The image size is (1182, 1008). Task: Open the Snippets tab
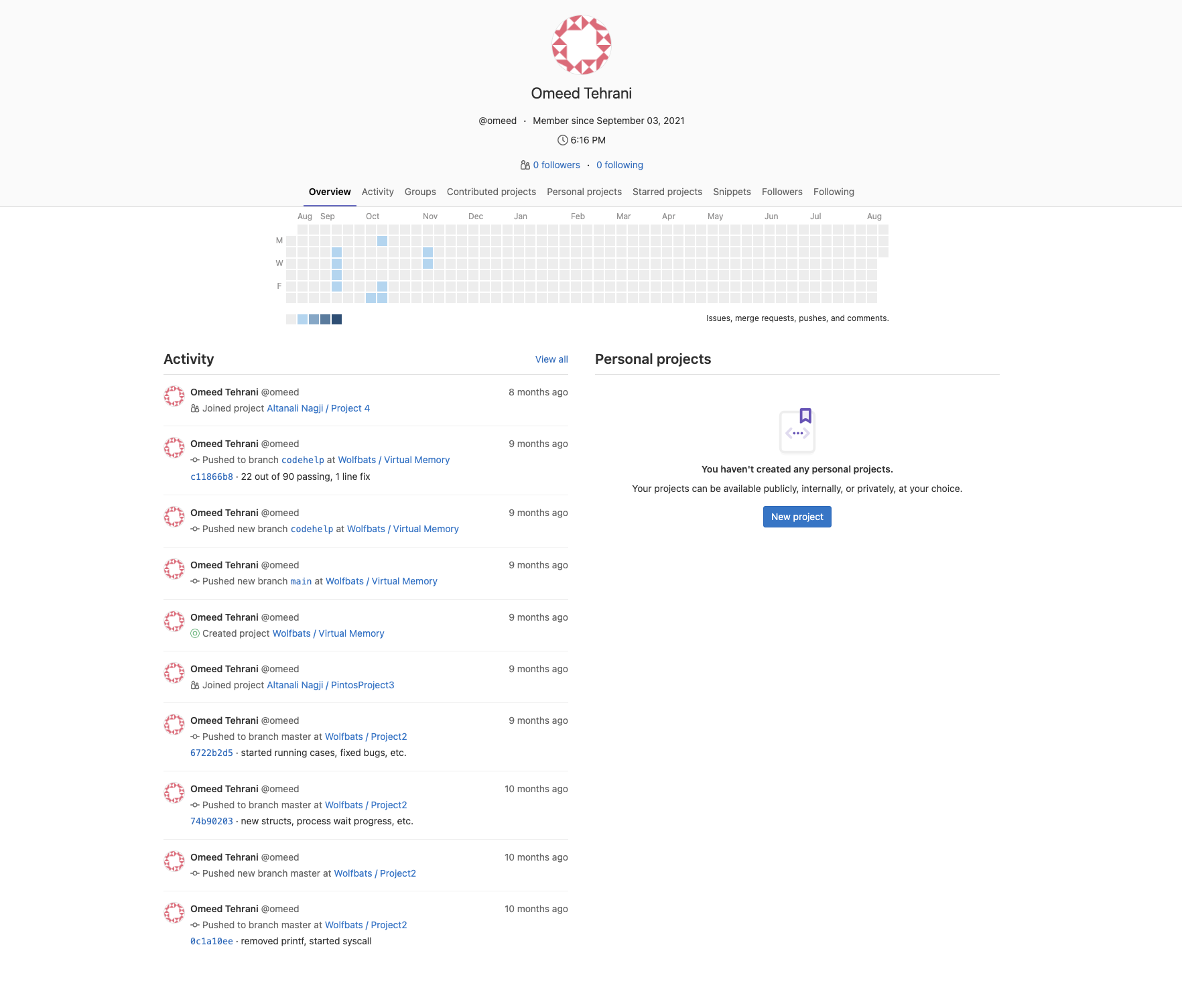pos(732,192)
